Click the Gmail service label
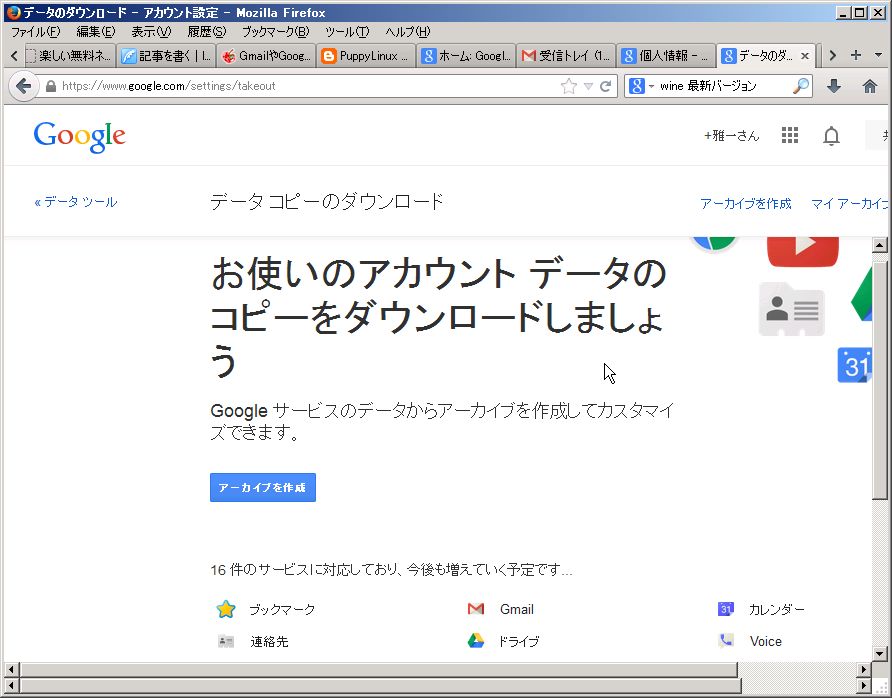 517,609
